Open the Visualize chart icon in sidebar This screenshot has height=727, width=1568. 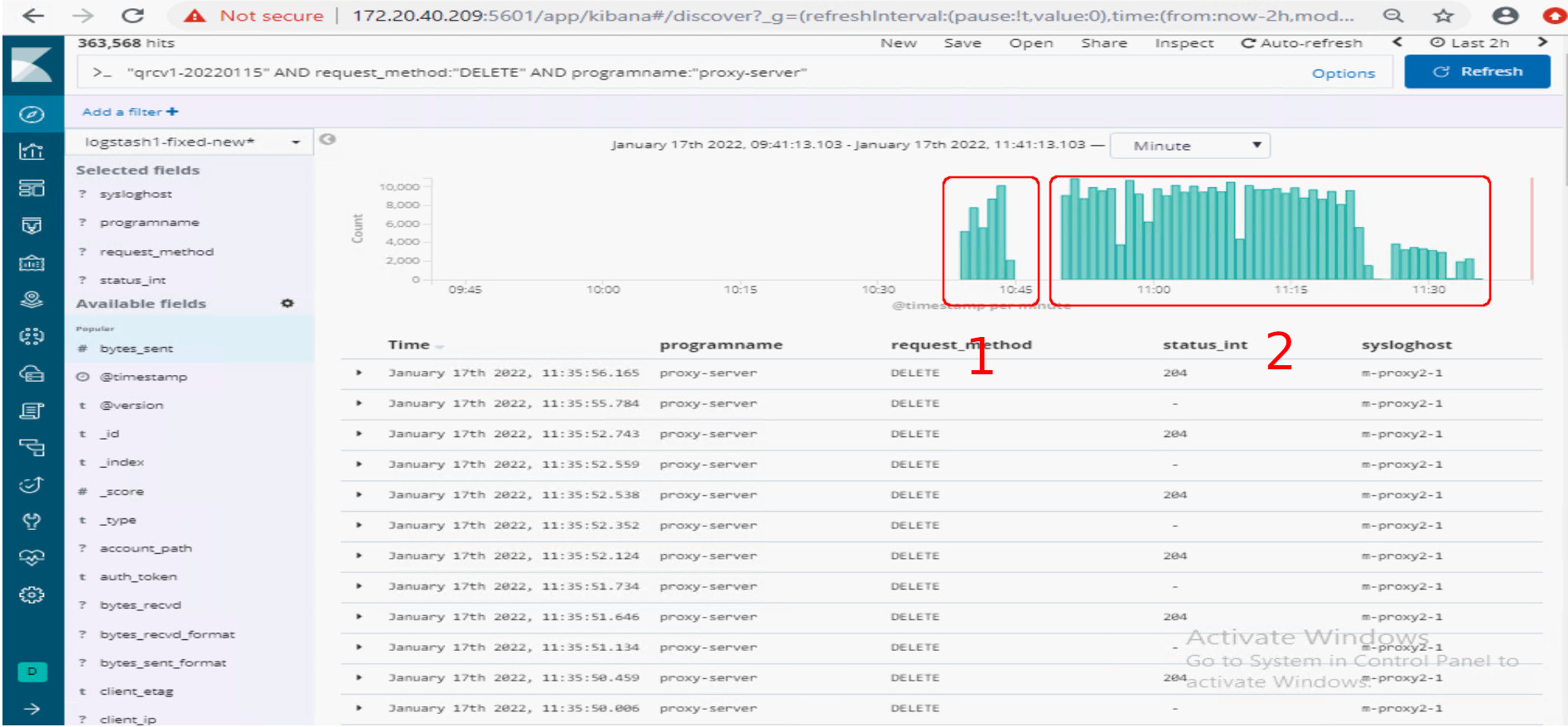click(x=31, y=152)
